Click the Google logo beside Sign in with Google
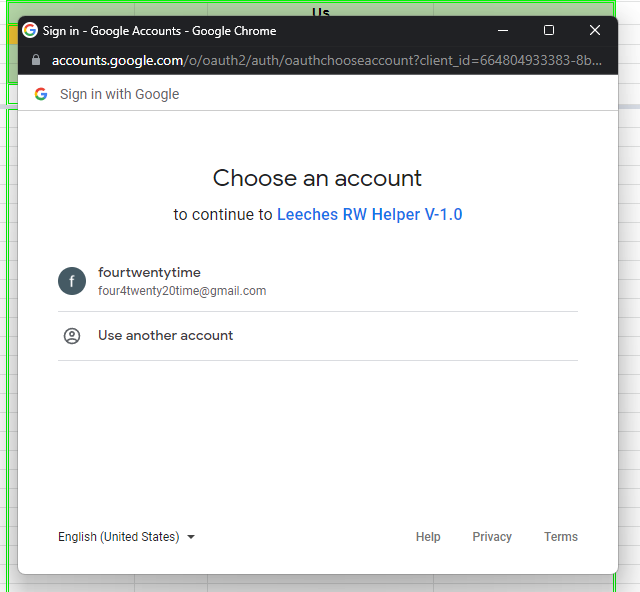Viewport: 640px width, 592px height. coord(41,94)
